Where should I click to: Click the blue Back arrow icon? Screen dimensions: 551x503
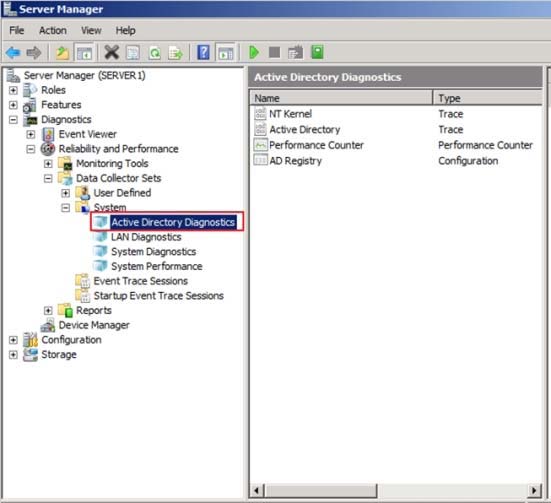[13, 53]
